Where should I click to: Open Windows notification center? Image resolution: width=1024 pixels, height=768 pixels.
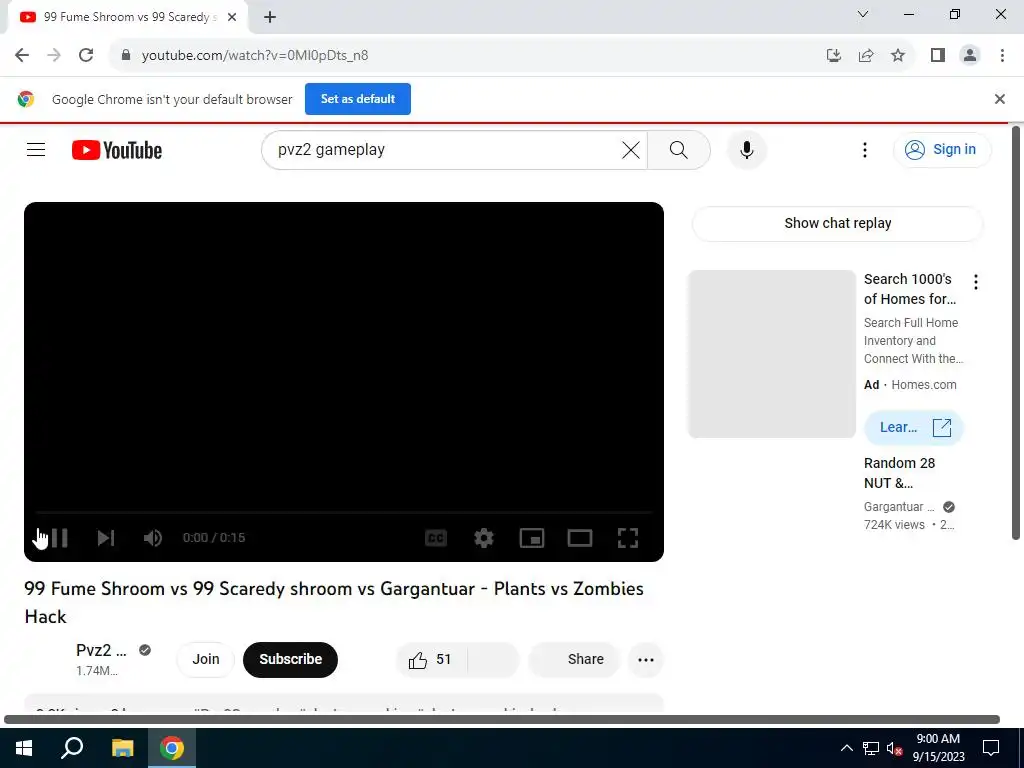[991, 748]
